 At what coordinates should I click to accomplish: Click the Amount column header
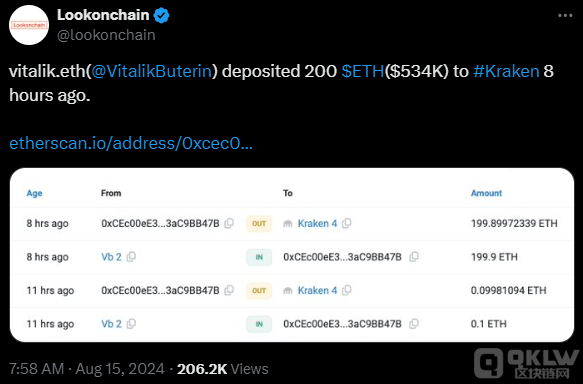[486, 193]
